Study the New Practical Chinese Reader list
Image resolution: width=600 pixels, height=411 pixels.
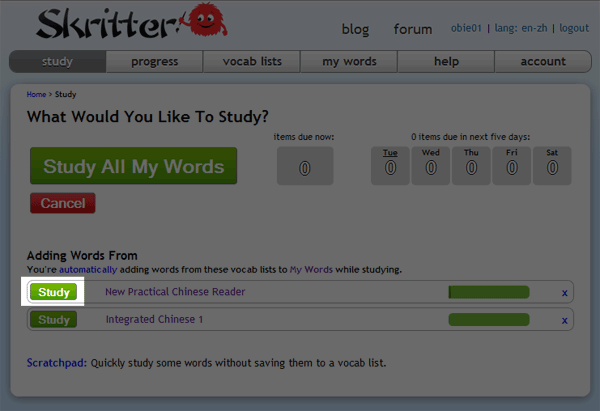(54, 292)
